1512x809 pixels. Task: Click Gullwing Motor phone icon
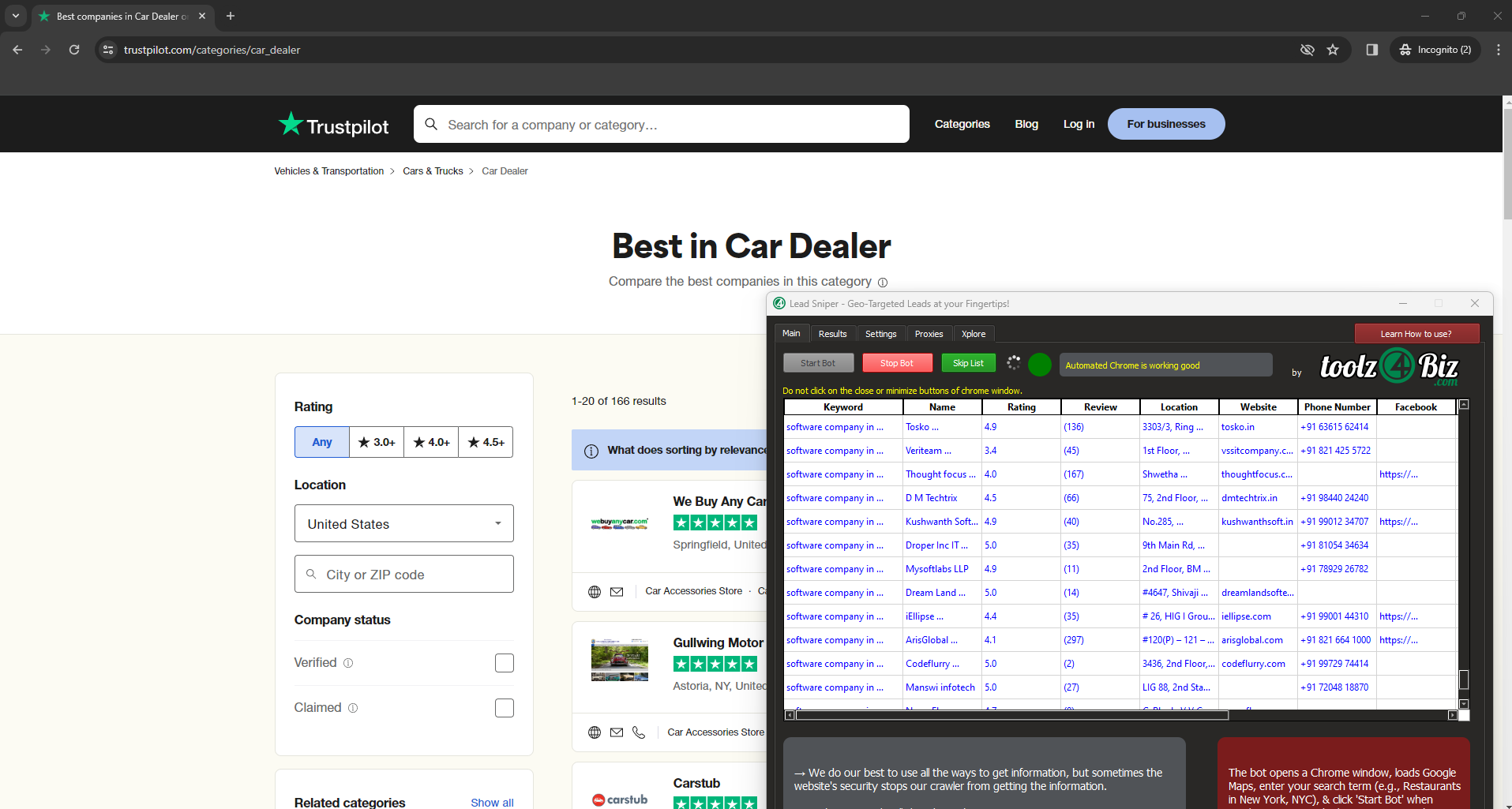click(x=639, y=732)
